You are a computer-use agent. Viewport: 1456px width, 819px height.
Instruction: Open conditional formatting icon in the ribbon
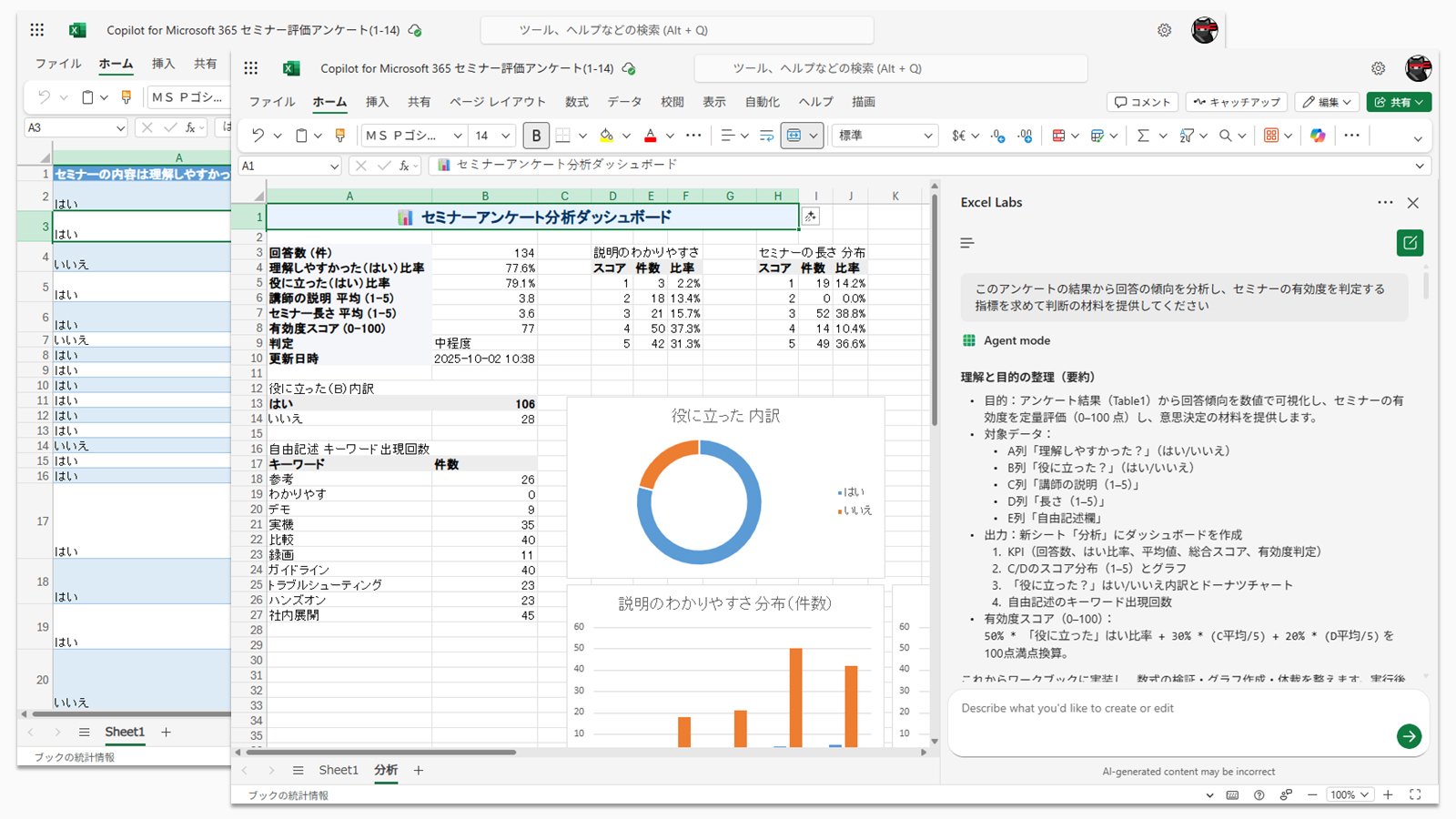pos(1058,136)
